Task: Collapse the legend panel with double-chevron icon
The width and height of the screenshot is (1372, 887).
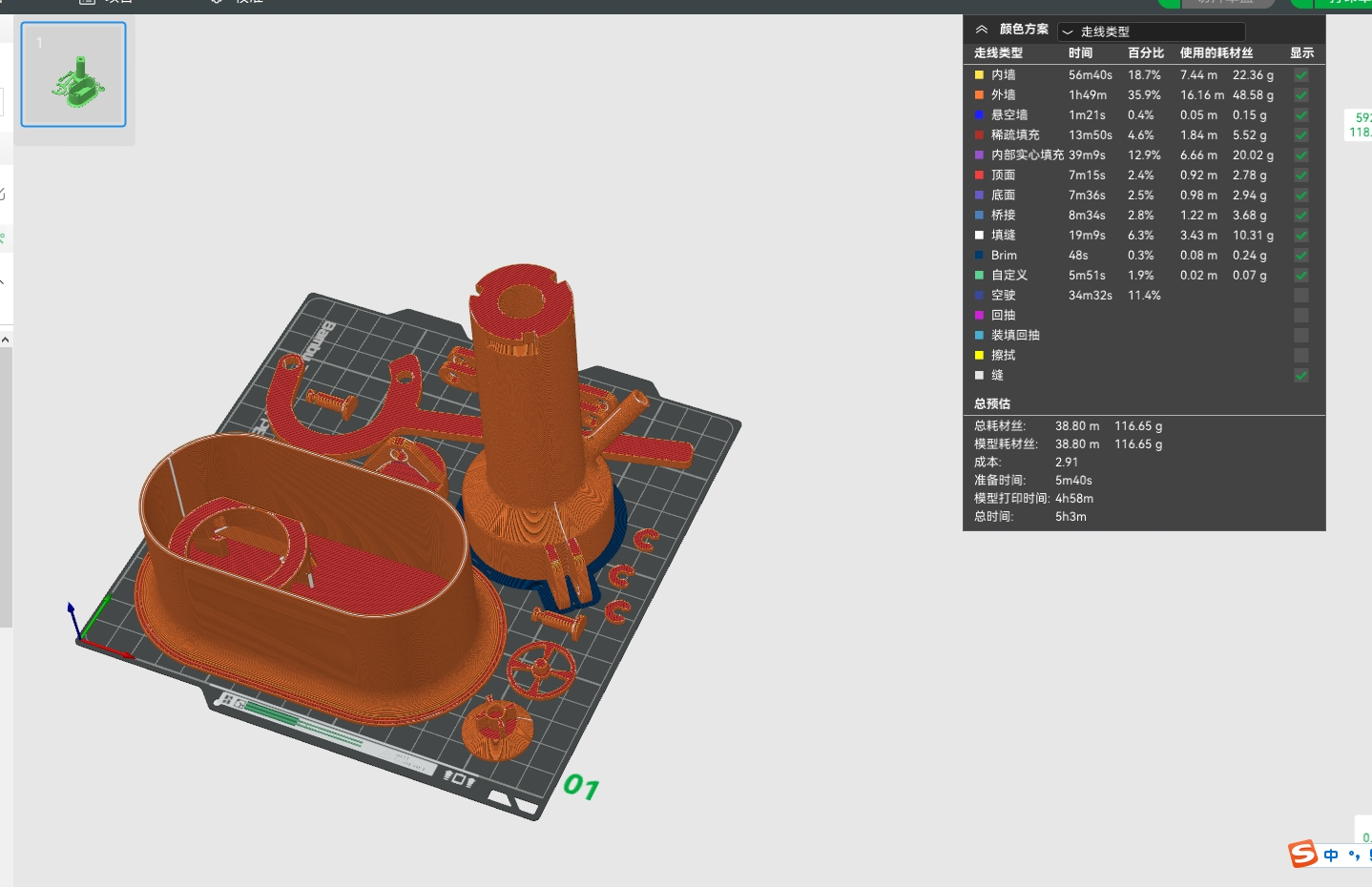Action: click(981, 30)
